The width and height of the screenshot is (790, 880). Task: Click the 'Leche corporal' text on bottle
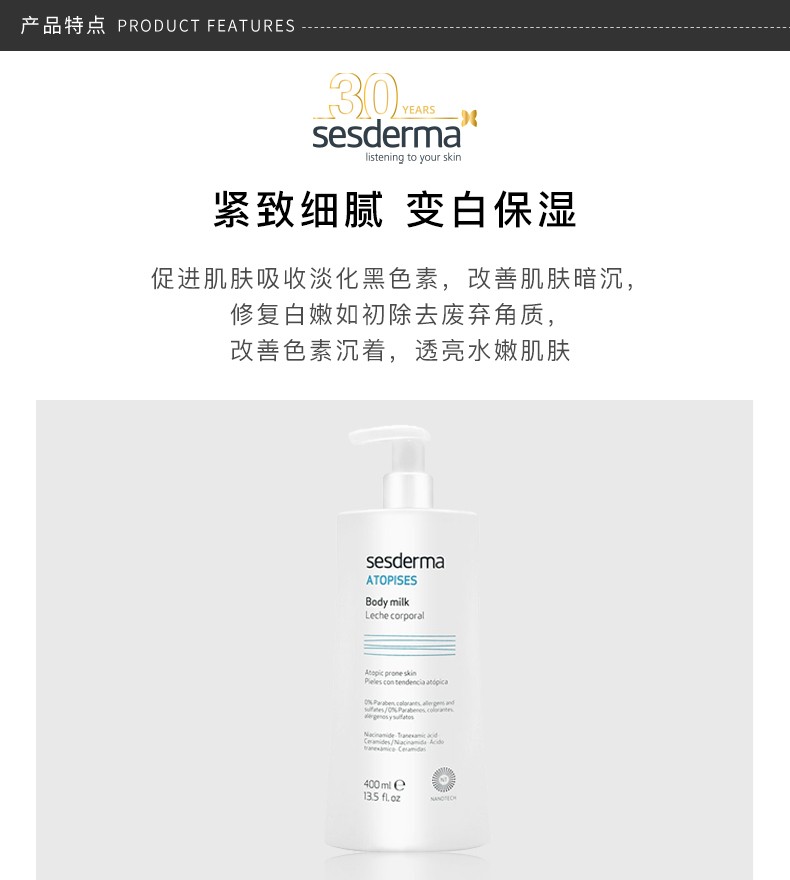coord(394,616)
